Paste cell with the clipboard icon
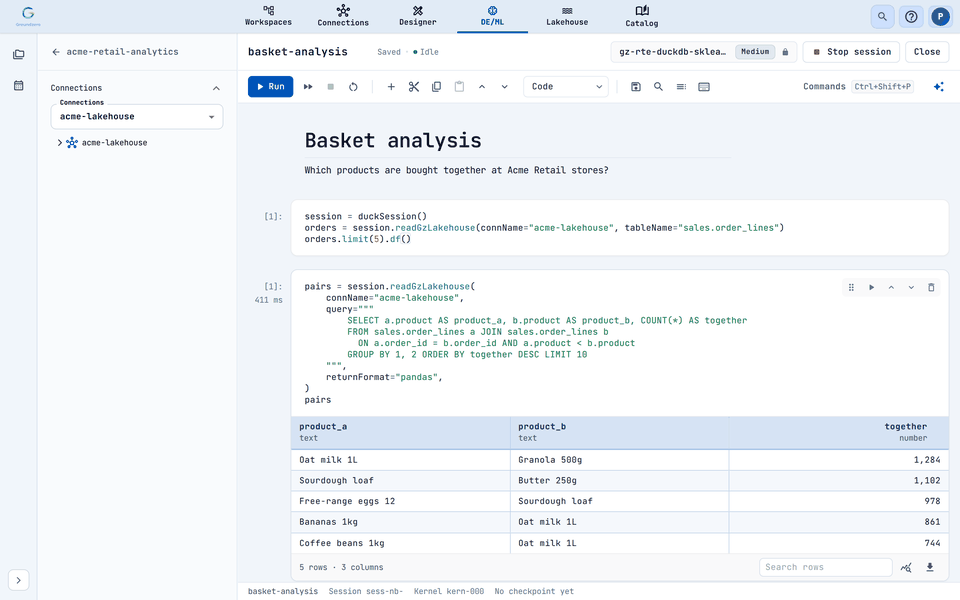 pos(459,87)
